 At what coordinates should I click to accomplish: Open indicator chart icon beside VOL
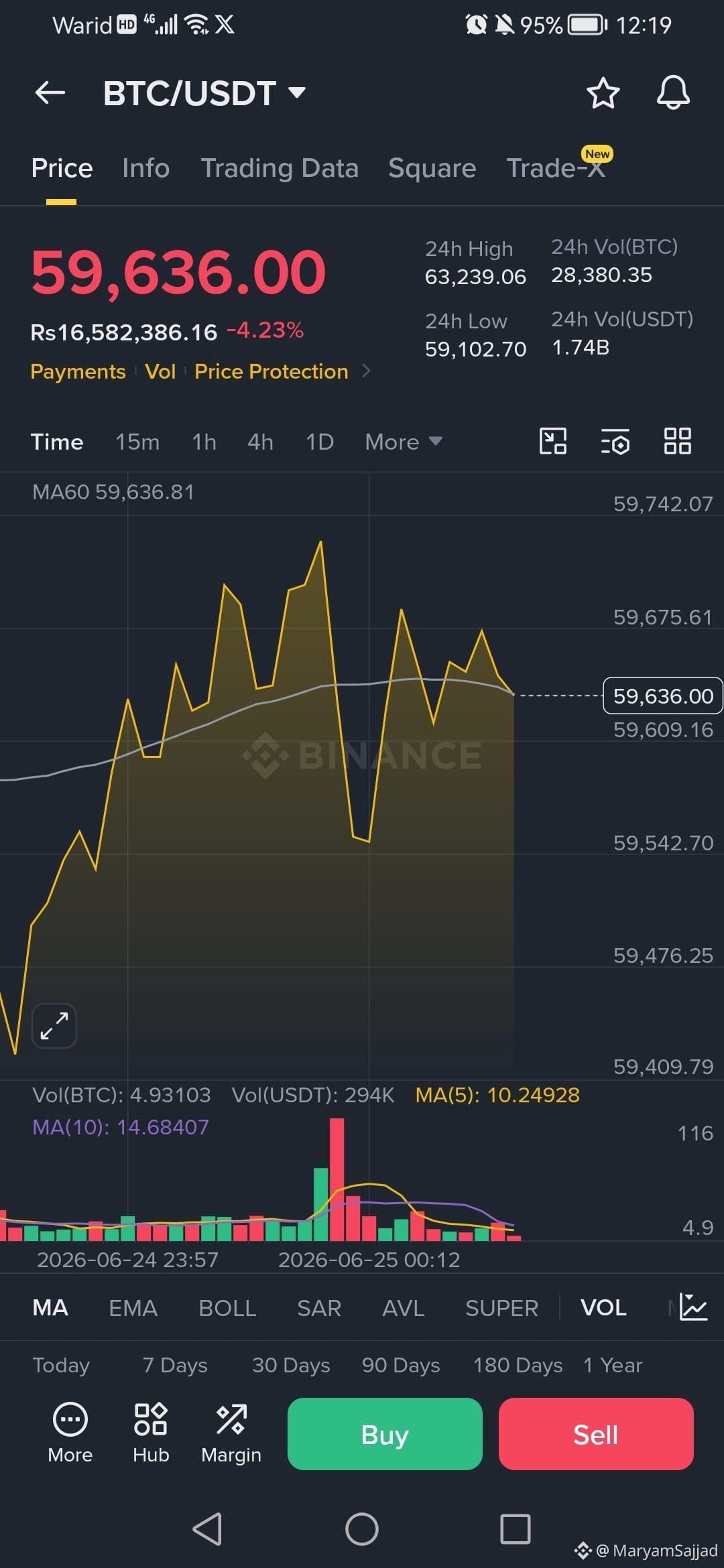(x=692, y=1307)
